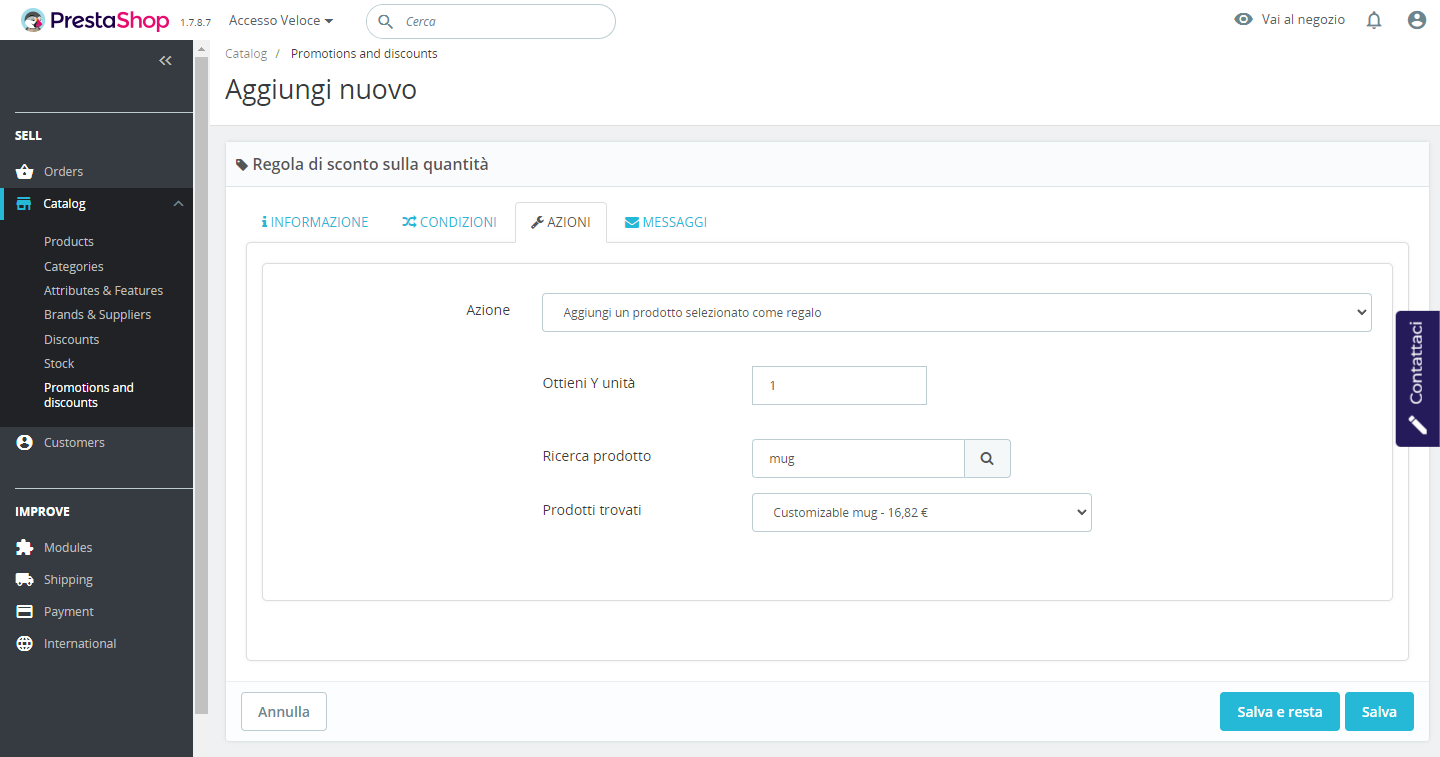Select the Azioni tab

[x=561, y=222]
